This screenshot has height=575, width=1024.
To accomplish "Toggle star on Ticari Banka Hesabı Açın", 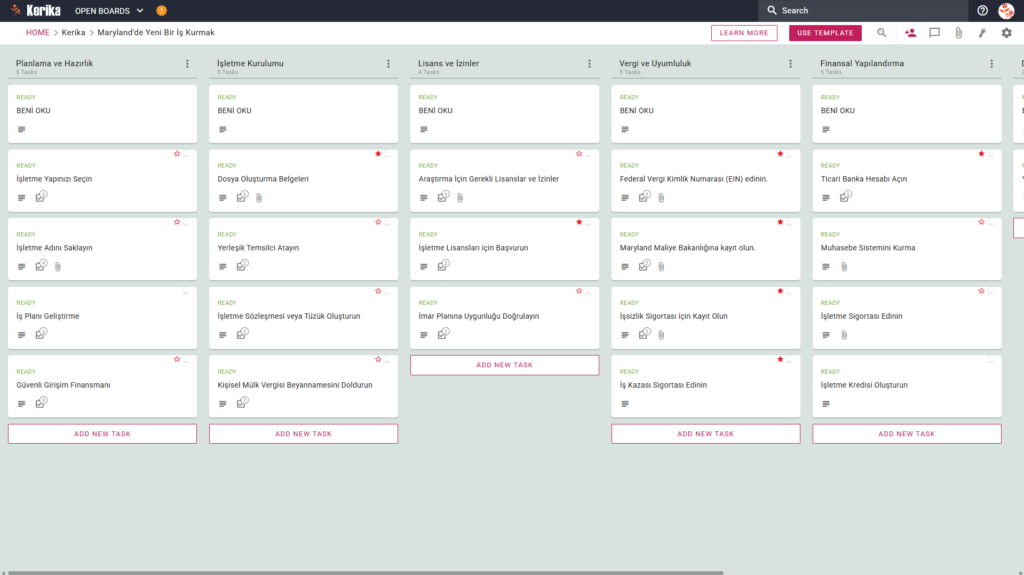I will click(x=982, y=154).
